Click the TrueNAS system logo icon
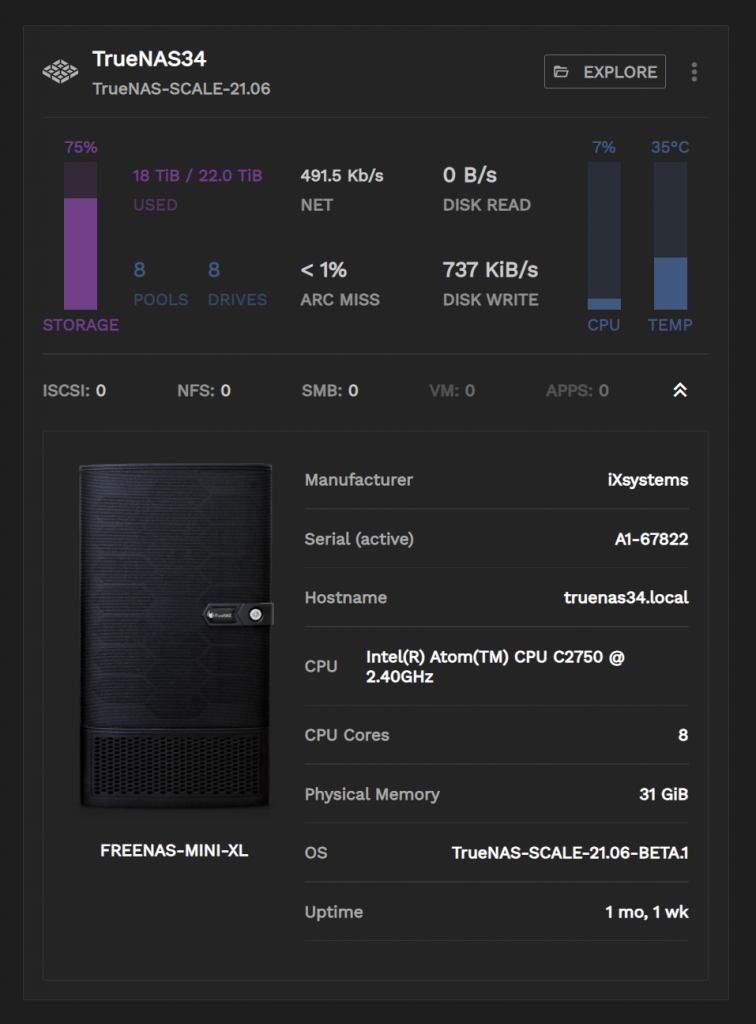Viewport: 756px width, 1024px height. [x=60, y=72]
